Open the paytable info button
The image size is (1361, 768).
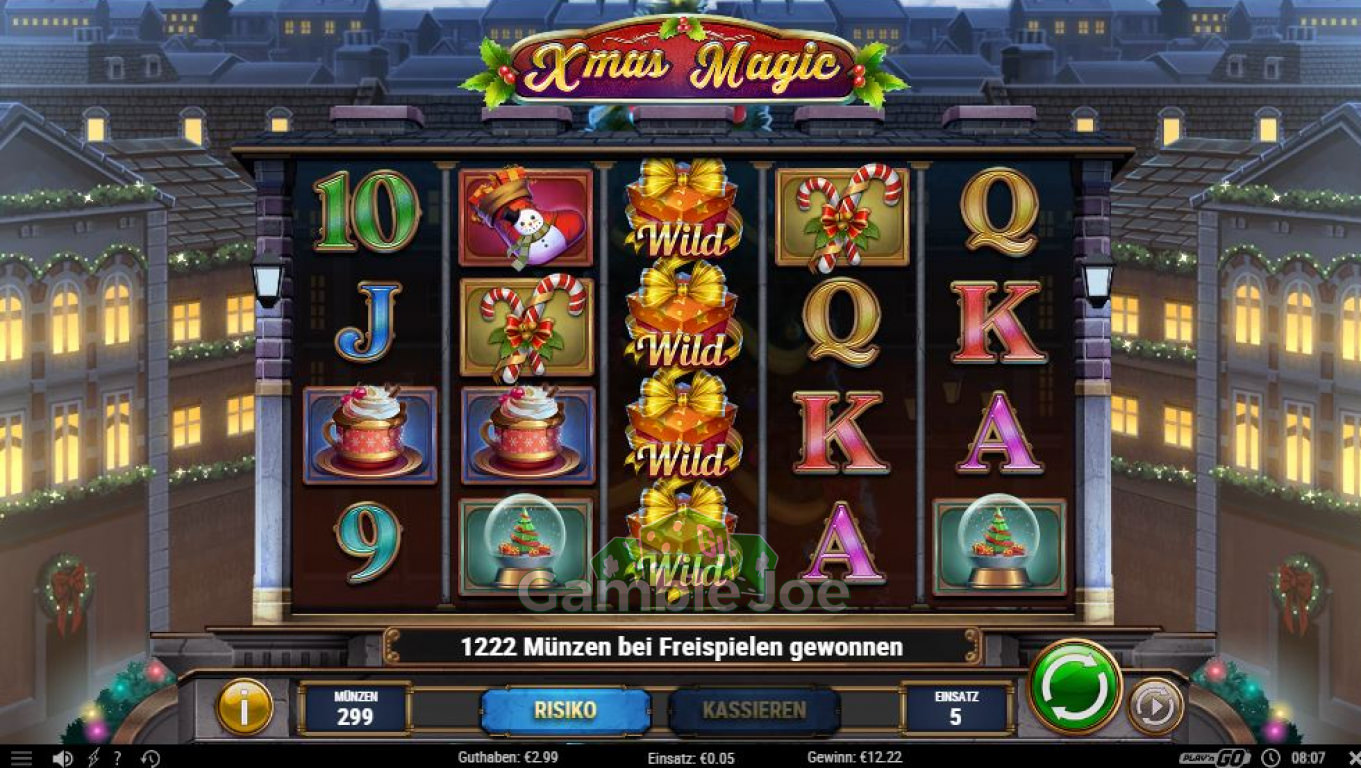click(x=244, y=706)
